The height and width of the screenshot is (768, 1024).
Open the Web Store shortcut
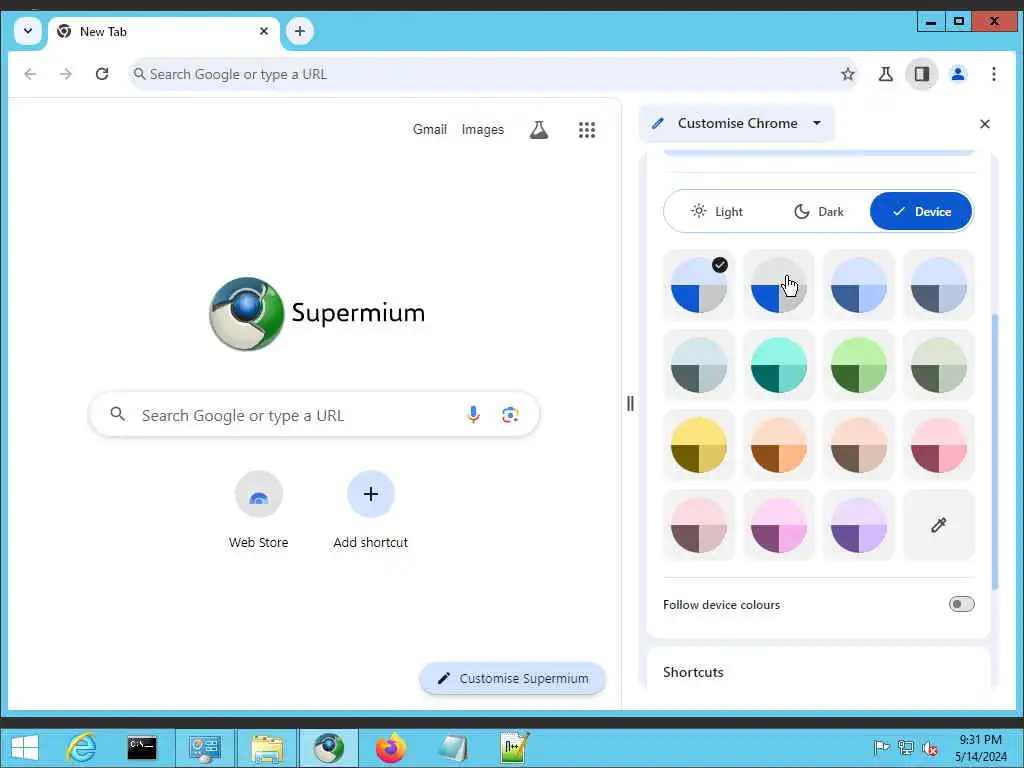pos(259,511)
